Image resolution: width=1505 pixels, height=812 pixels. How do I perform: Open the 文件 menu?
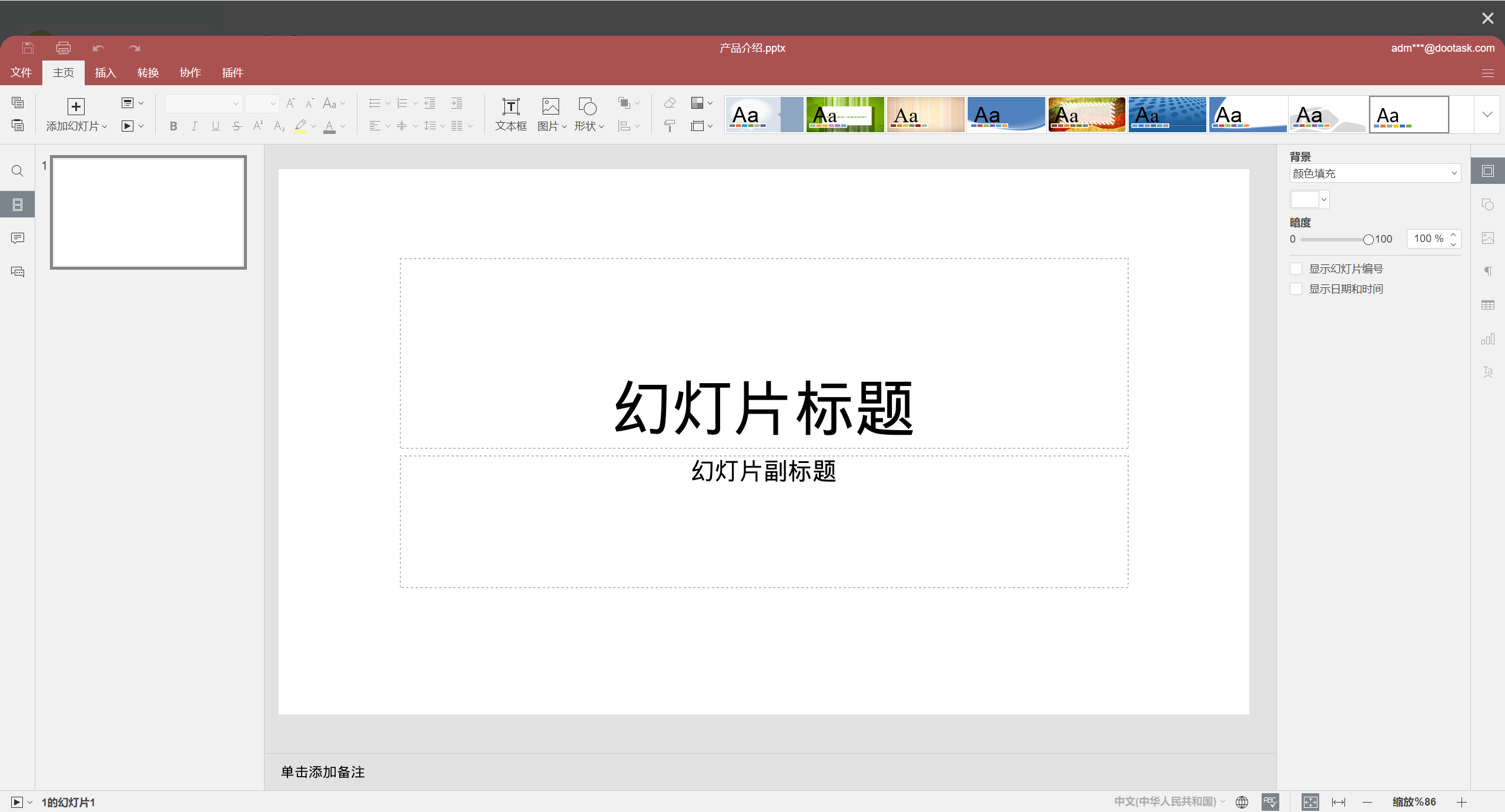pos(21,73)
